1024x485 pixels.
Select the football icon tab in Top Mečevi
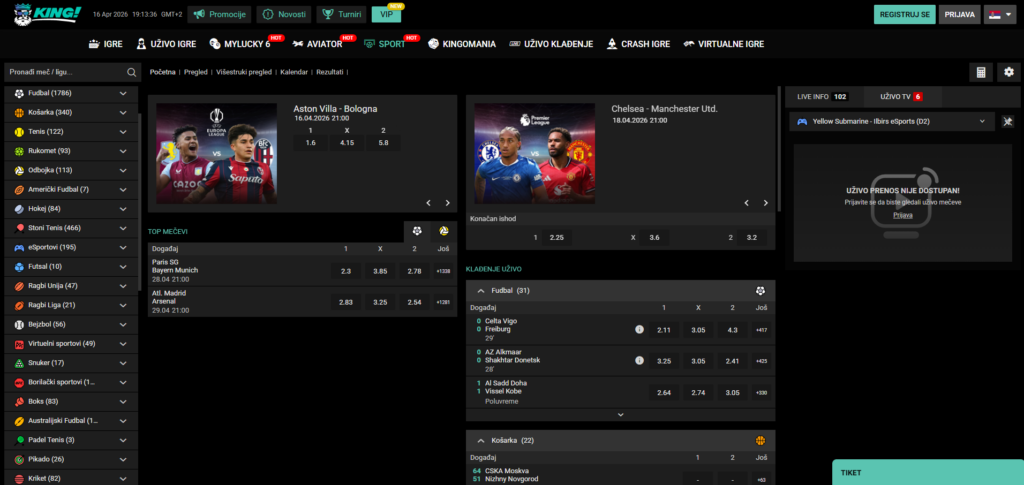click(x=417, y=231)
